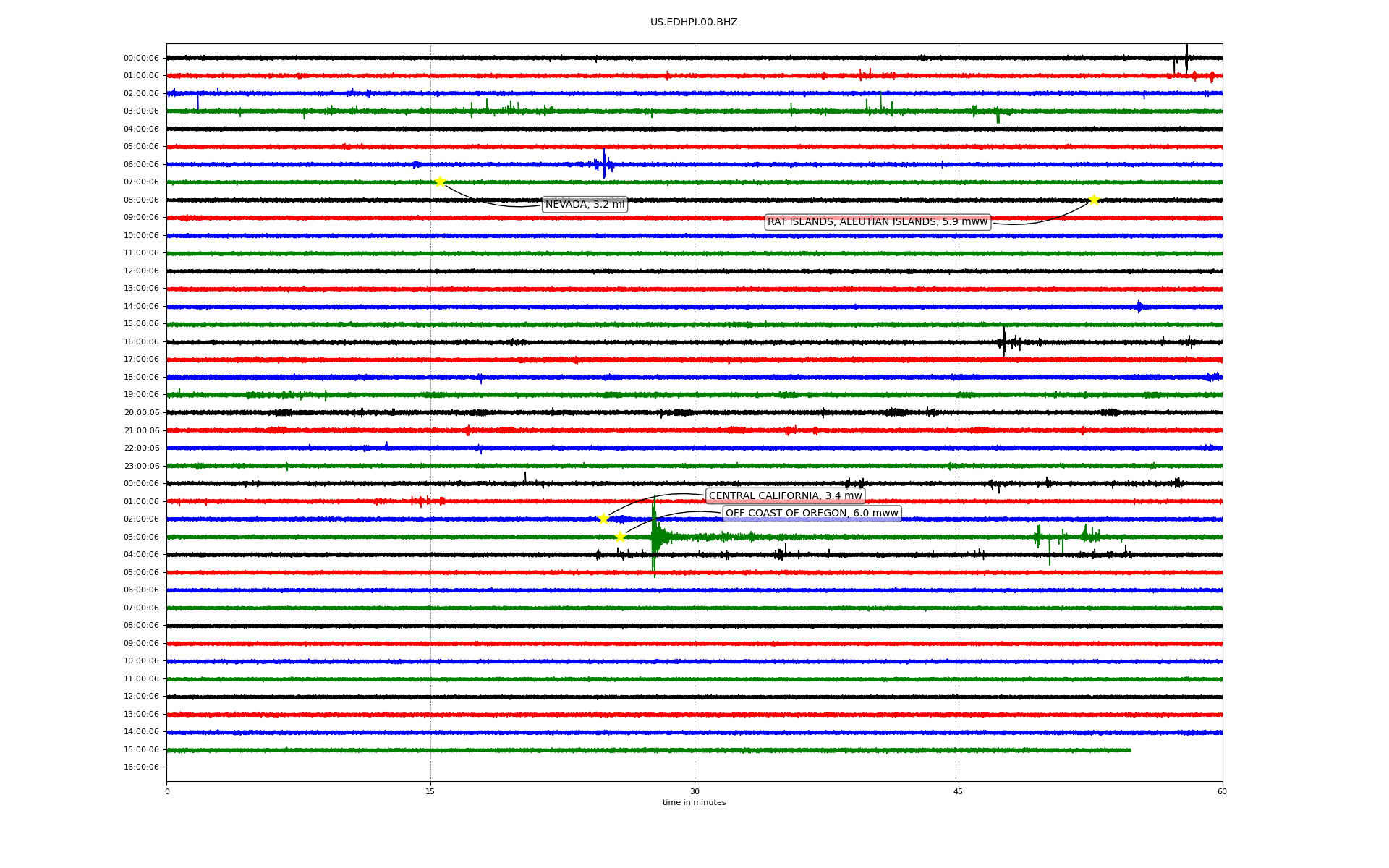Screen dimensions: 1389x868
Task: Click the US.EDHPI.00.BHZ plot title
Action: (694, 22)
